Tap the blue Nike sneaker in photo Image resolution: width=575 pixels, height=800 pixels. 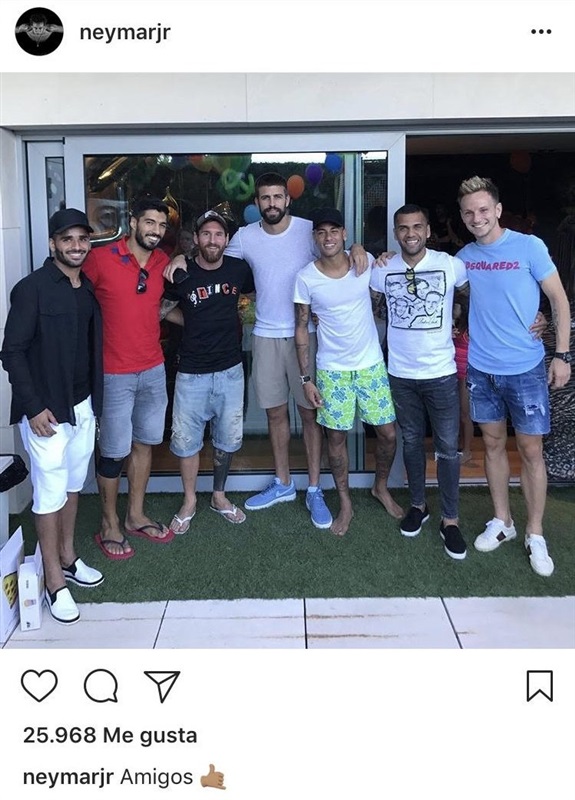(x=270, y=493)
